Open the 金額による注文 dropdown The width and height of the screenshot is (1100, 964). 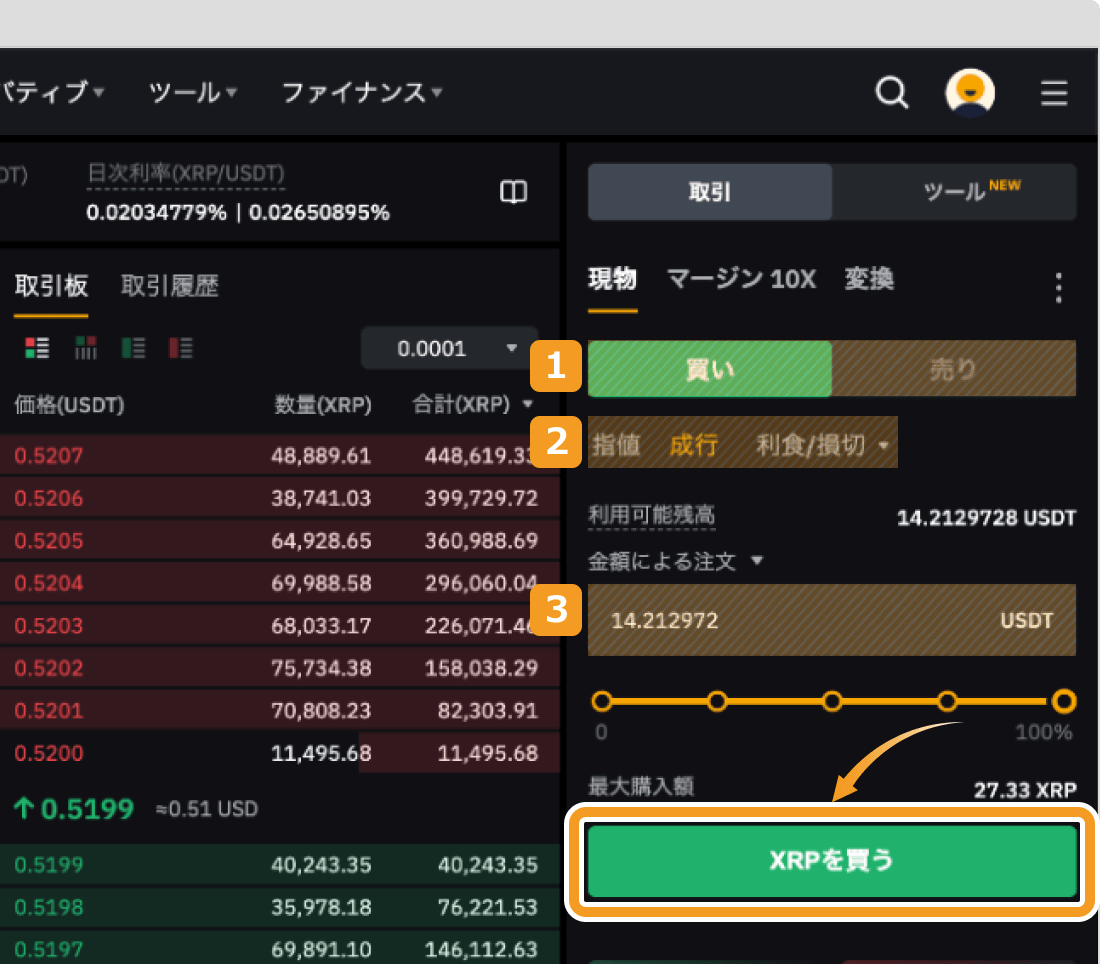pyautogui.click(x=675, y=561)
